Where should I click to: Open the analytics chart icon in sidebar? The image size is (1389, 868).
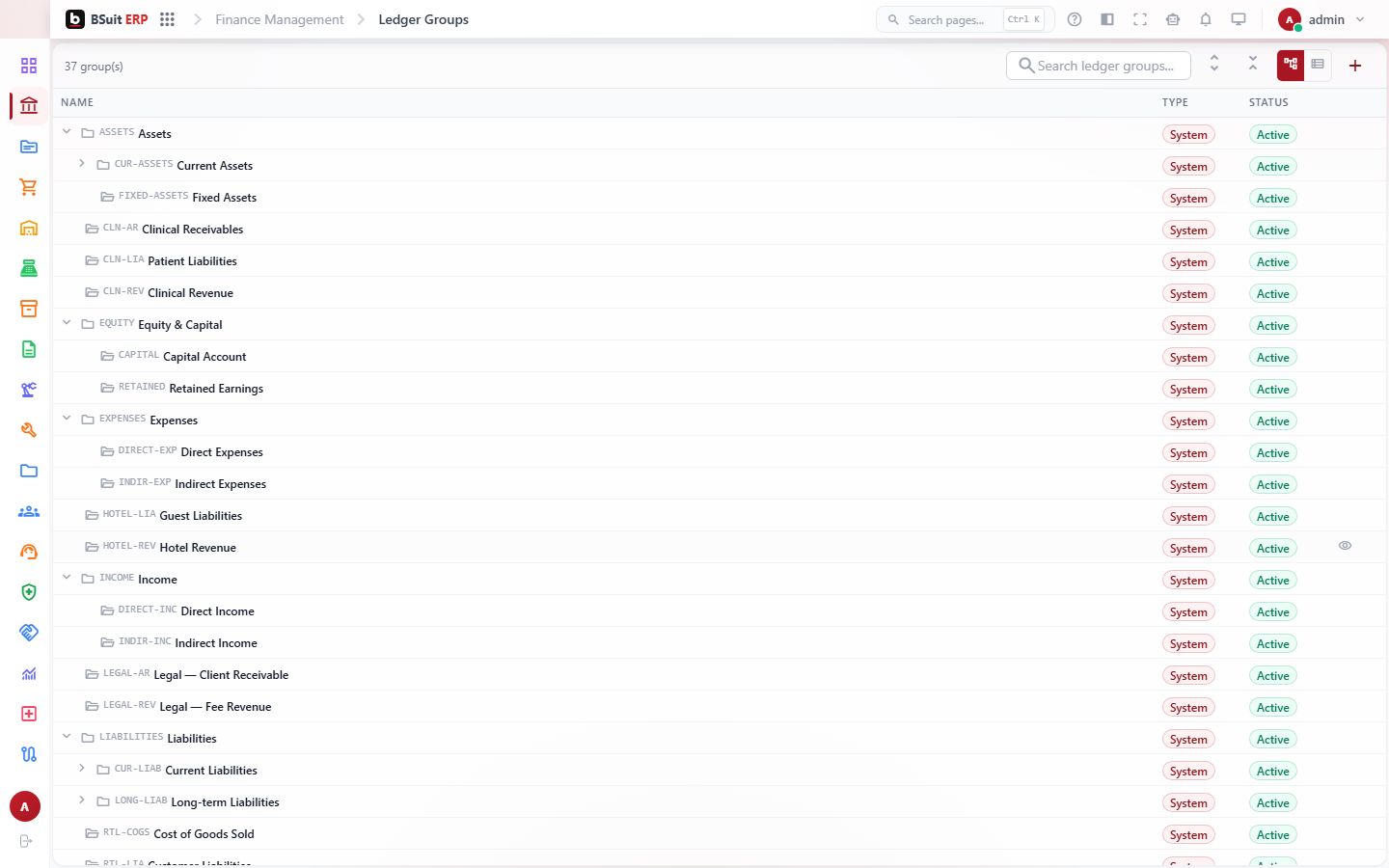pyautogui.click(x=29, y=673)
